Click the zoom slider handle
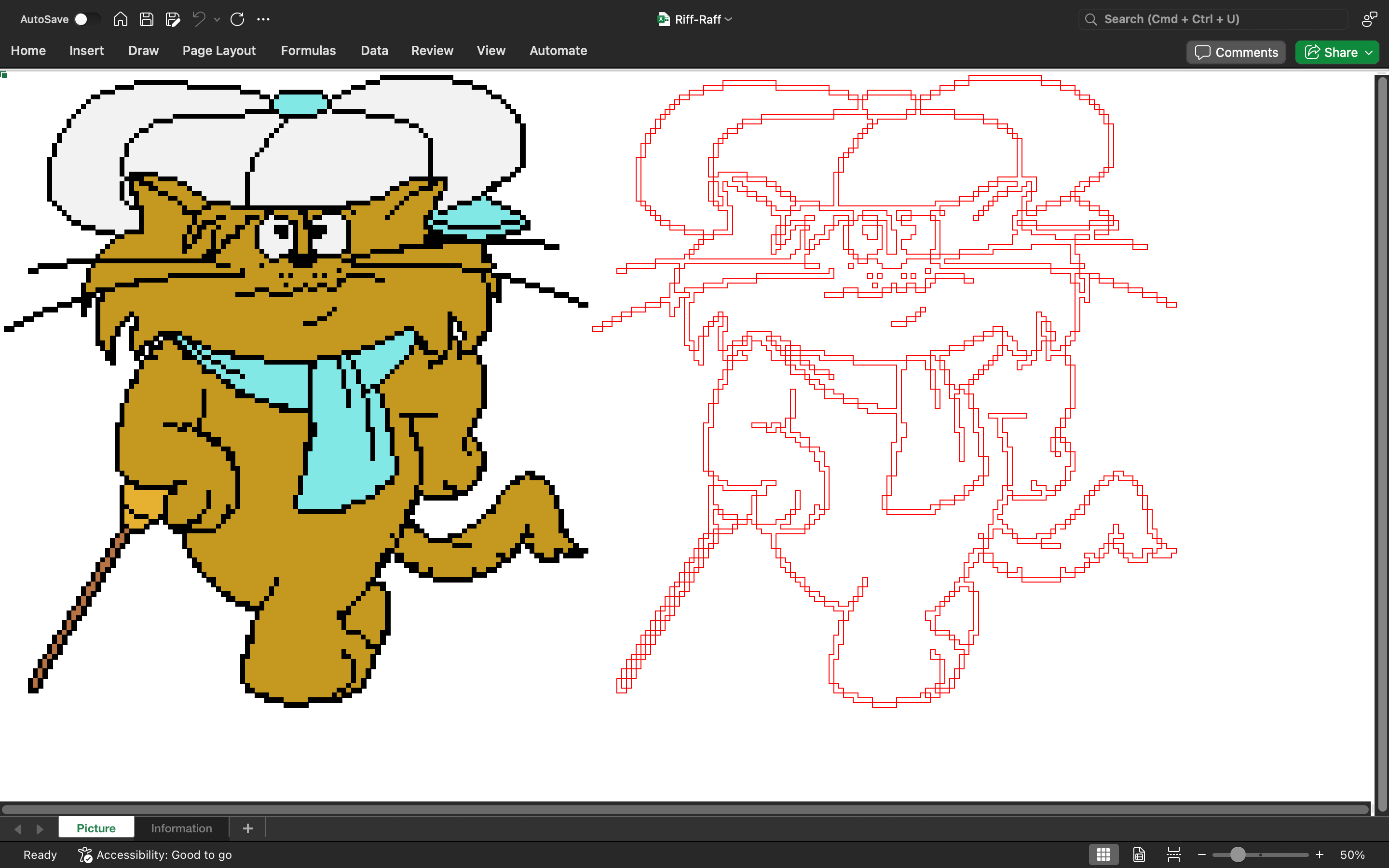The height and width of the screenshot is (868, 1389). click(x=1238, y=855)
